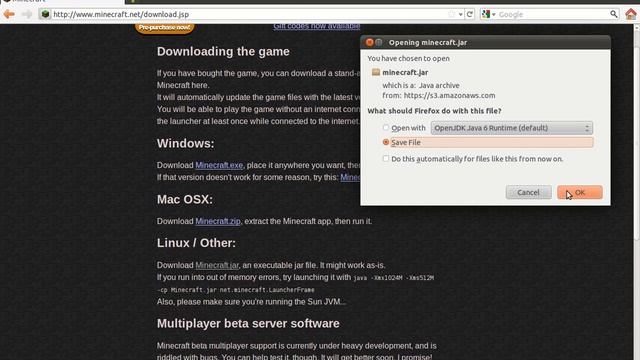Click the URL address field
The image size is (640, 360).
pyautogui.click(x=249, y=14)
